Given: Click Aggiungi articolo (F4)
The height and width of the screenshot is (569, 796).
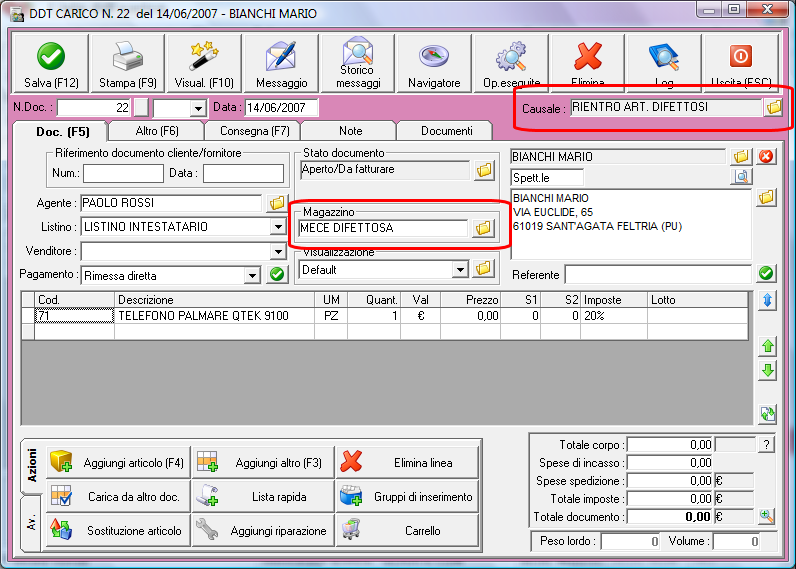Looking at the screenshot, I should [x=118, y=462].
